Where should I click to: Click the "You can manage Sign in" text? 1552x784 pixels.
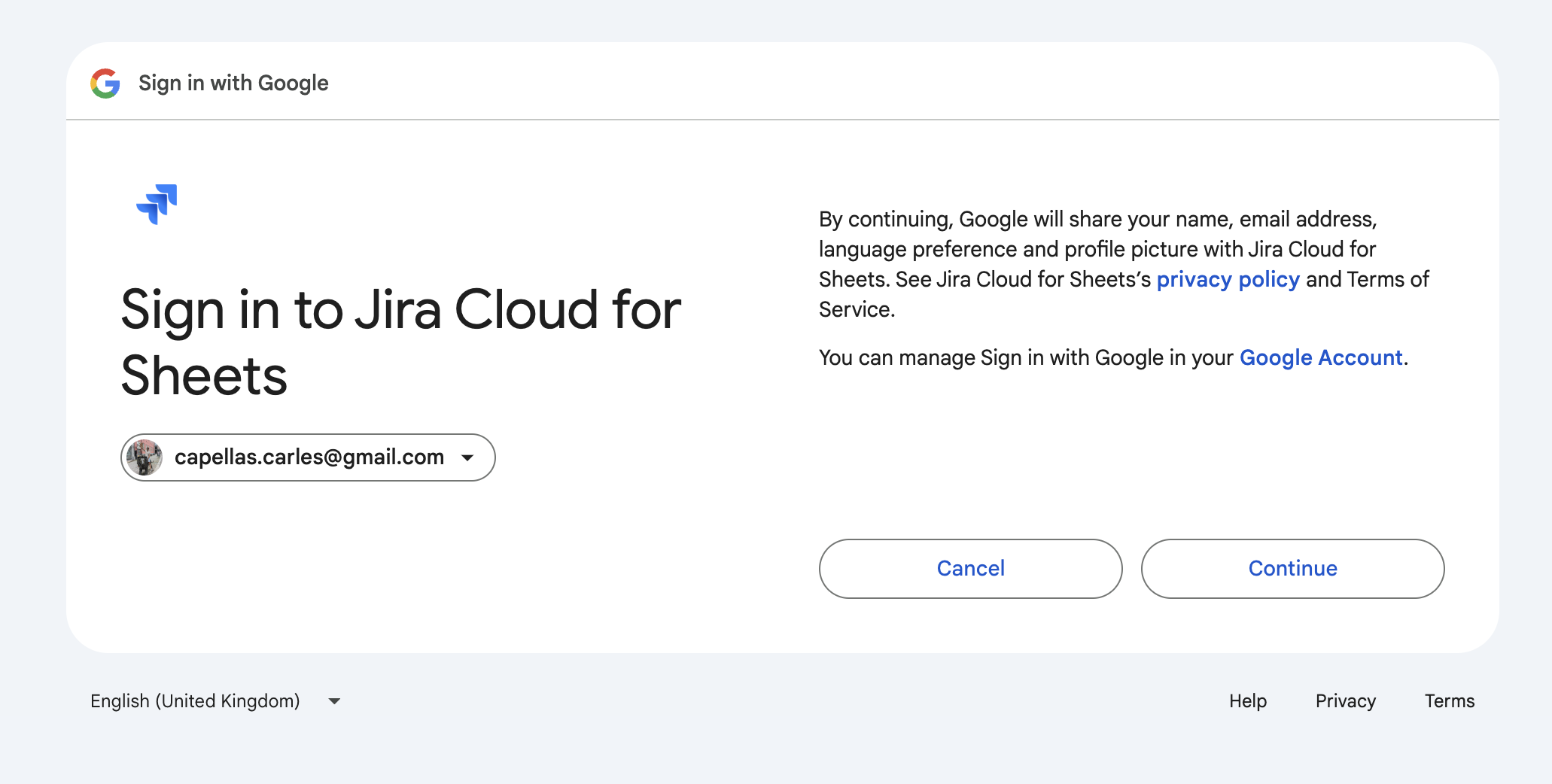(x=1113, y=357)
